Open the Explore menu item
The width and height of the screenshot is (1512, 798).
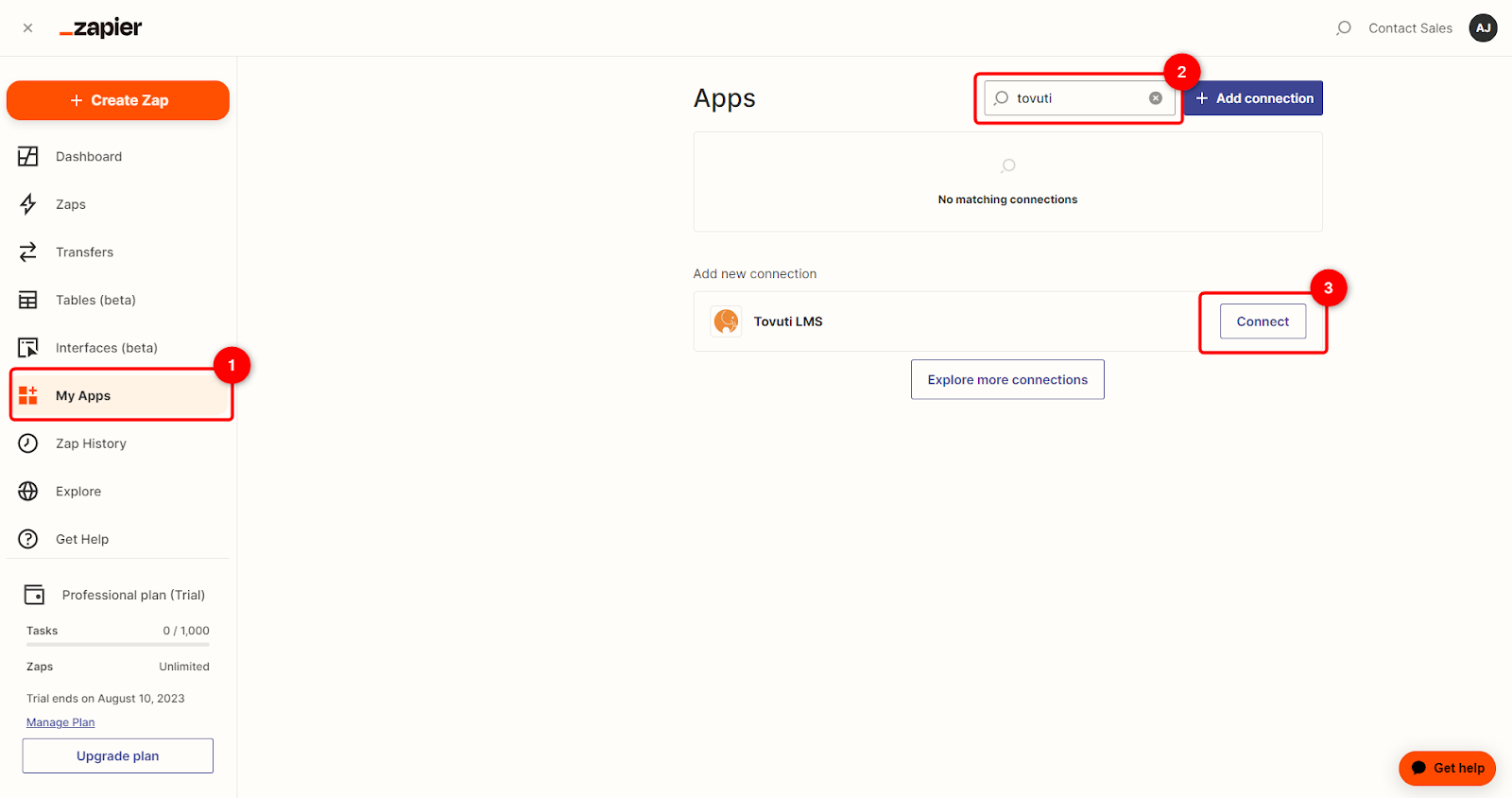tap(78, 492)
